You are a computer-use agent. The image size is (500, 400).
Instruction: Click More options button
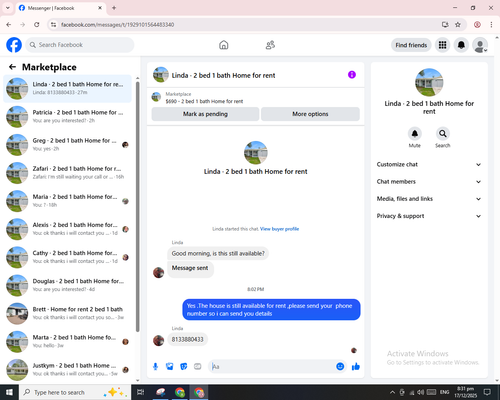(310, 114)
